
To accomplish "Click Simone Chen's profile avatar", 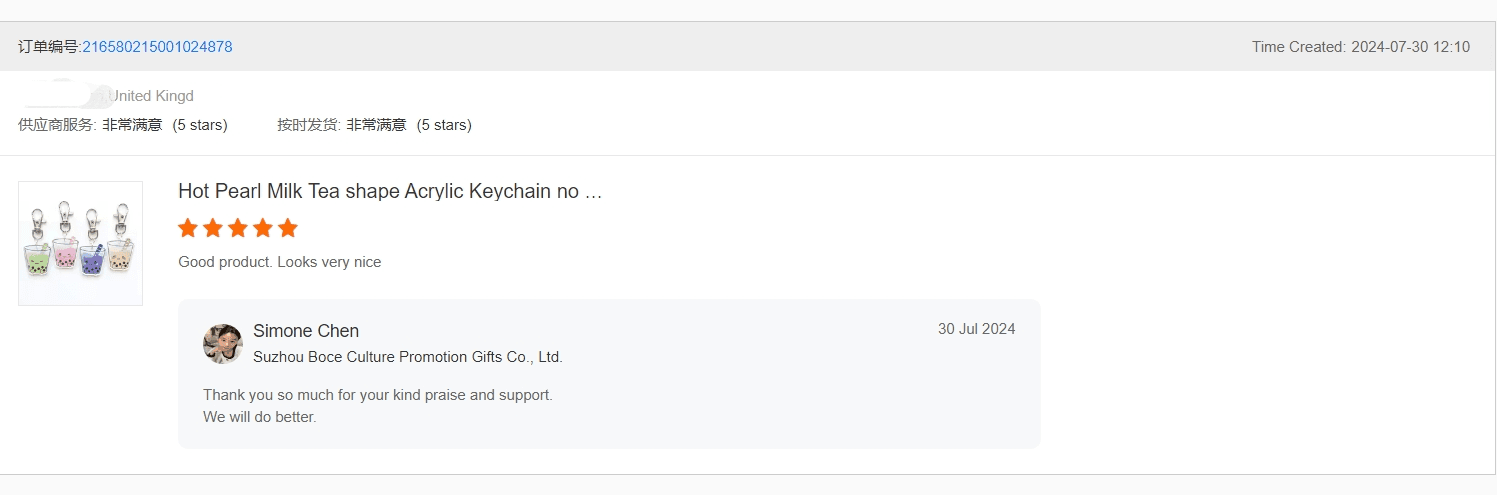I will [222, 343].
